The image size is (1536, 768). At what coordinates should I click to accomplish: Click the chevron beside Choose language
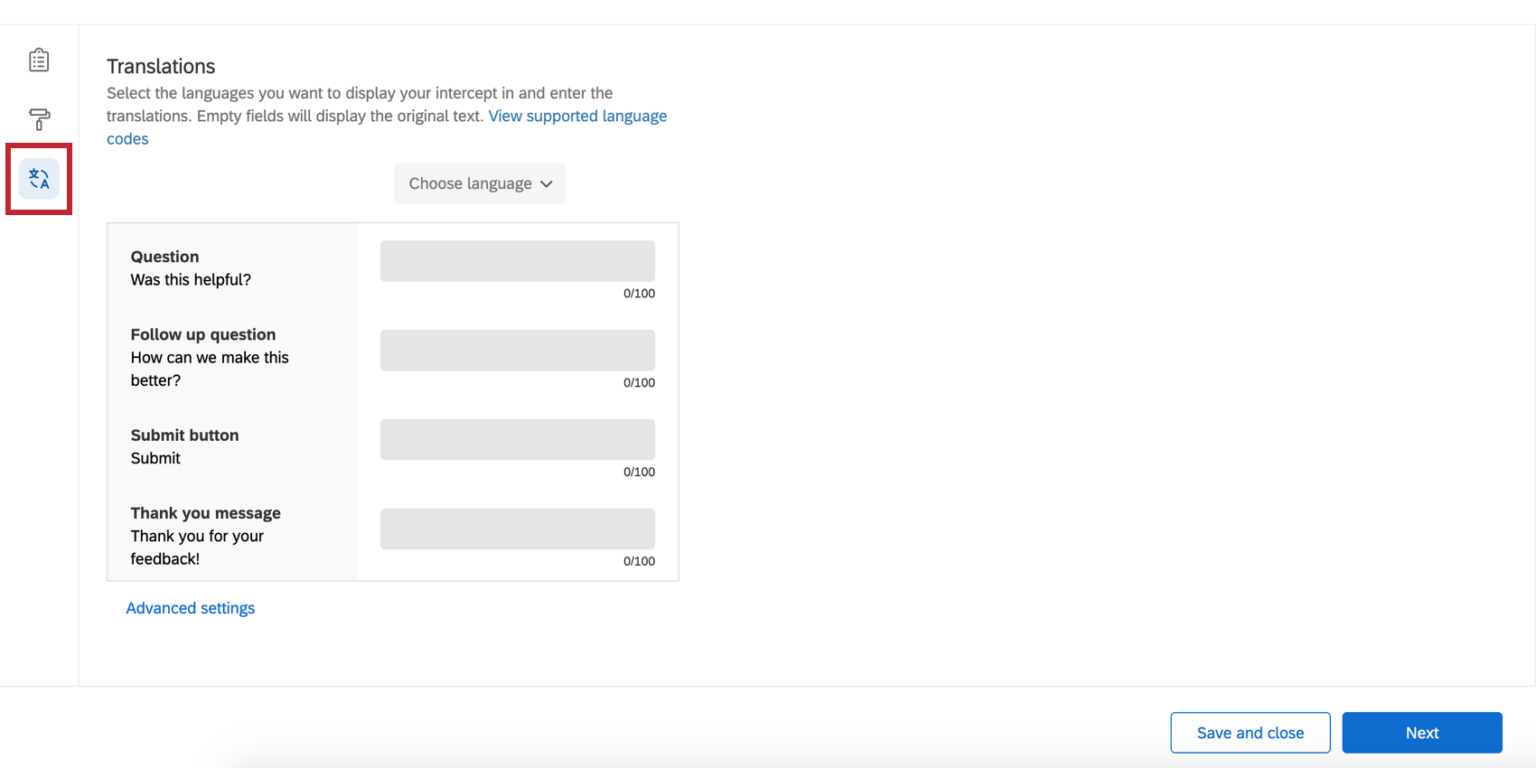pos(546,184)
